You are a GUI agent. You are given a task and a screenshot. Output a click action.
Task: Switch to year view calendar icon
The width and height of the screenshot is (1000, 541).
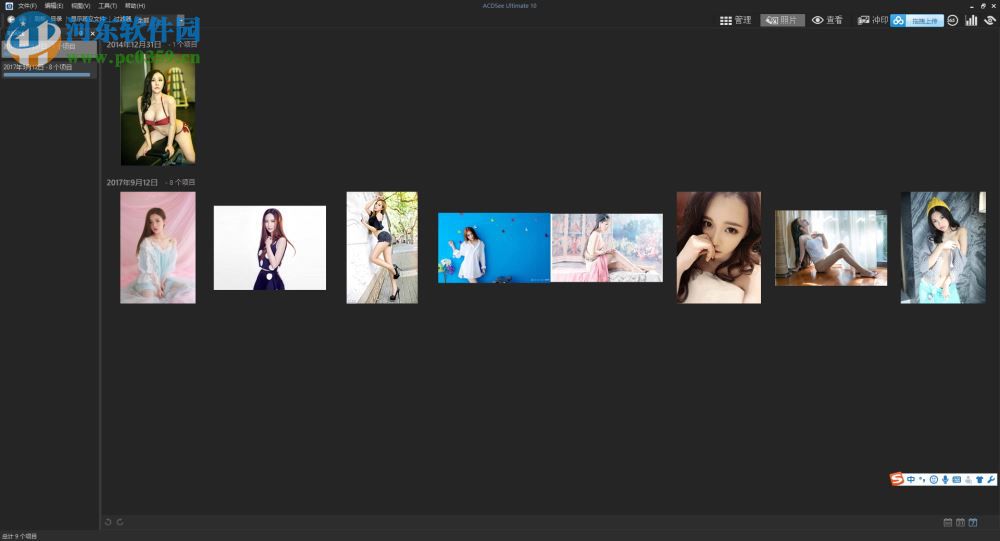click(x=948, y=522)
